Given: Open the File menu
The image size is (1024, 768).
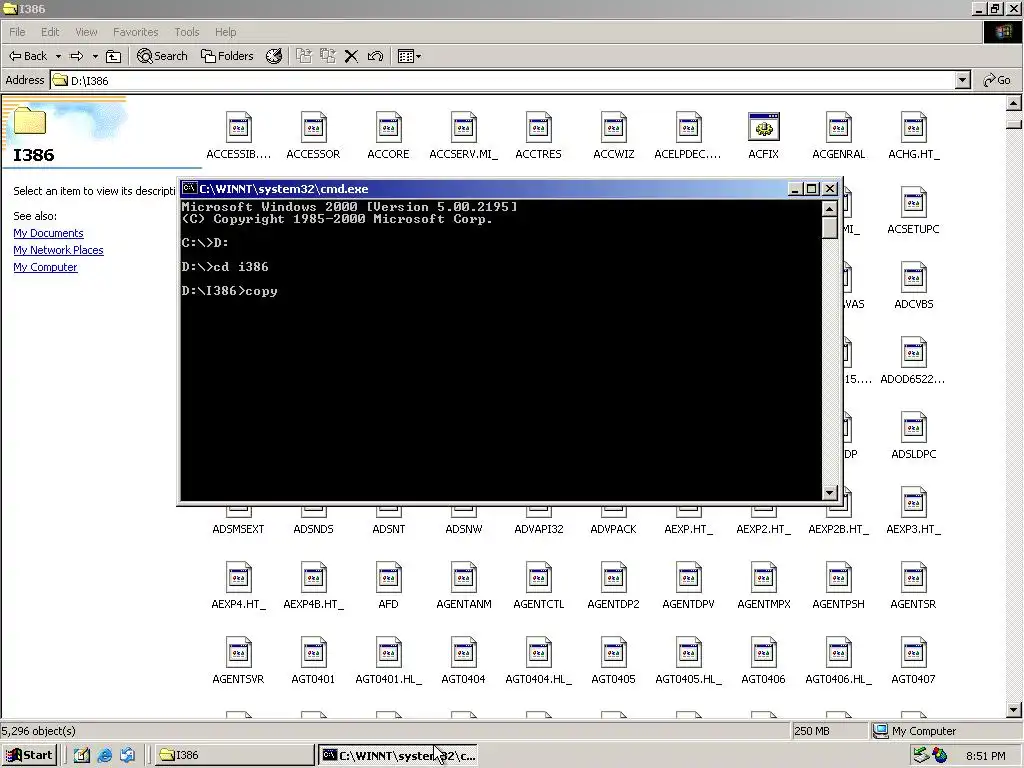Looking at the screenshot, I should (x=17, y=32).
